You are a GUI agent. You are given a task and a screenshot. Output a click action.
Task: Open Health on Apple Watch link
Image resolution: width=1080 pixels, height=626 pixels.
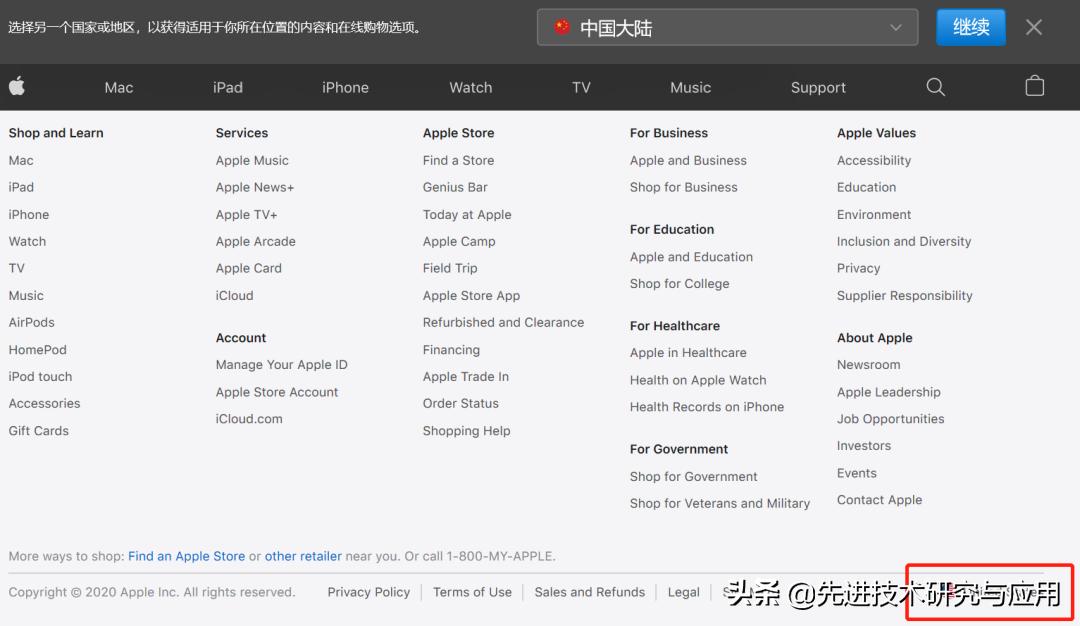click(x=698, y=380)
